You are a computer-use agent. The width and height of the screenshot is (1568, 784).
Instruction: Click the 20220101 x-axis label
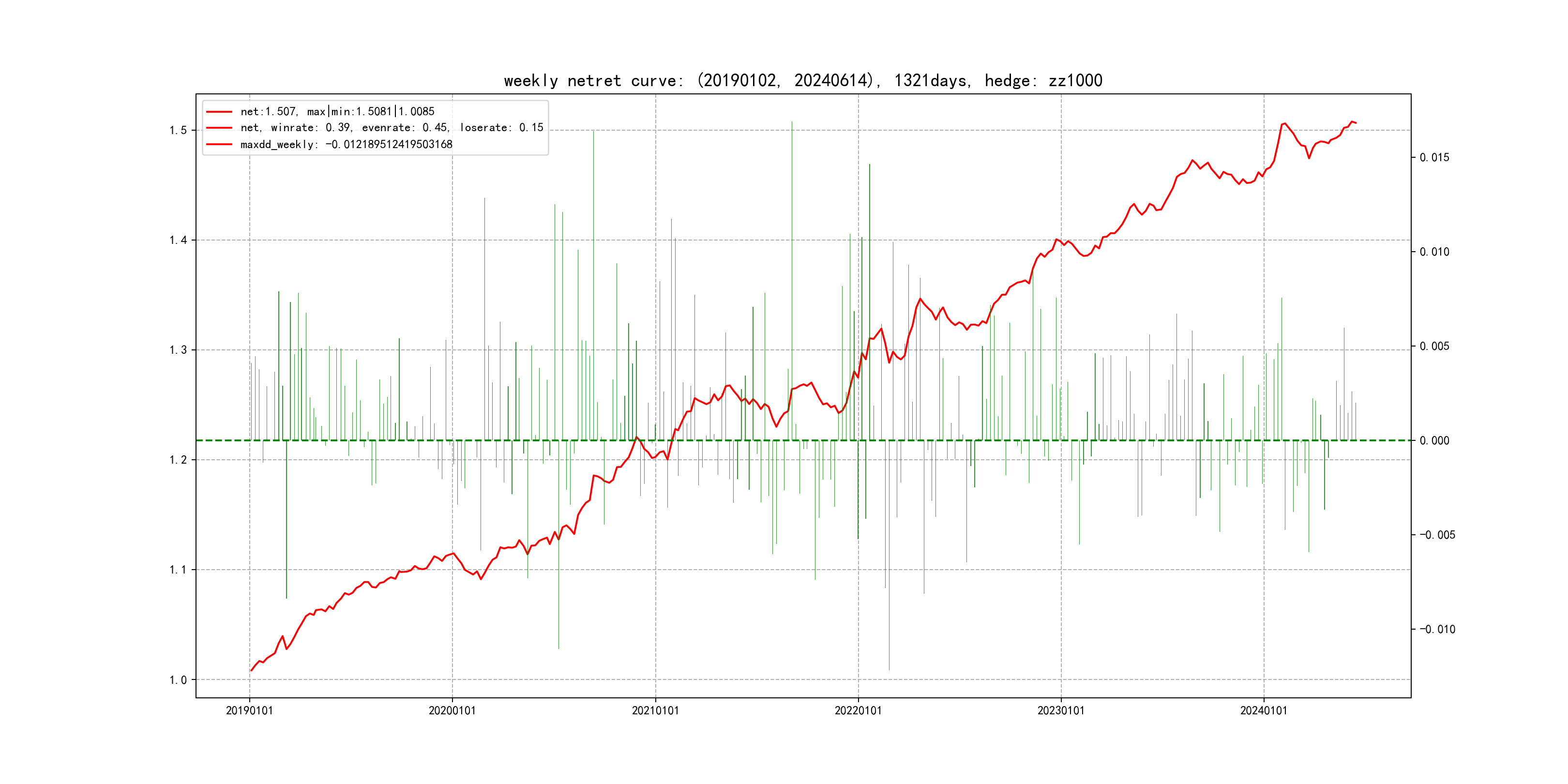tap(858, 710)
